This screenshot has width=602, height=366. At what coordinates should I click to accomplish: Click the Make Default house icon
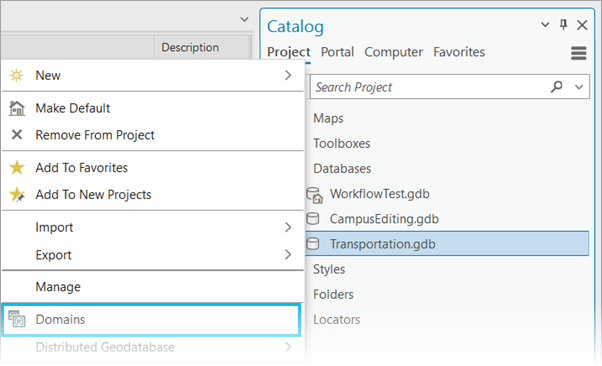[x=17, y=108]
